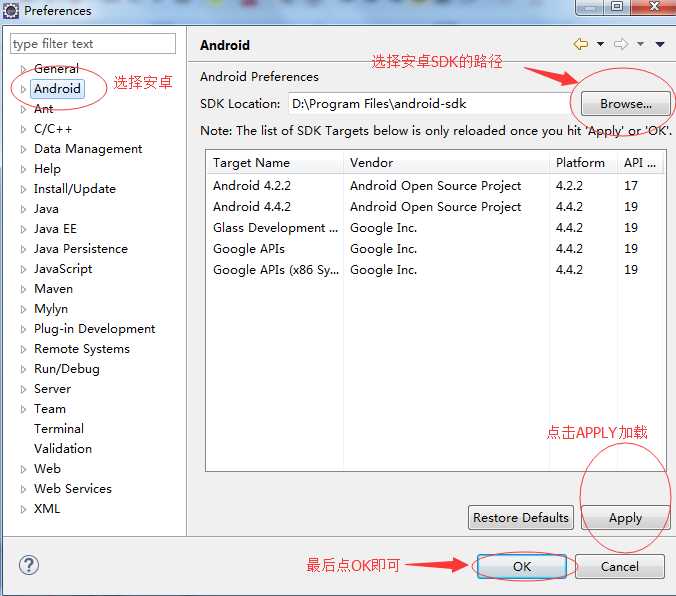Select Server preferences category
The width and height of the screenshot is (676, 596).
tap(52, 389)
